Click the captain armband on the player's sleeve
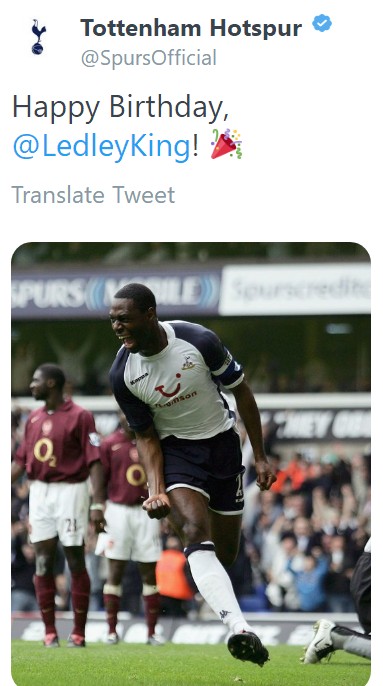 click(x=227, y=367)
